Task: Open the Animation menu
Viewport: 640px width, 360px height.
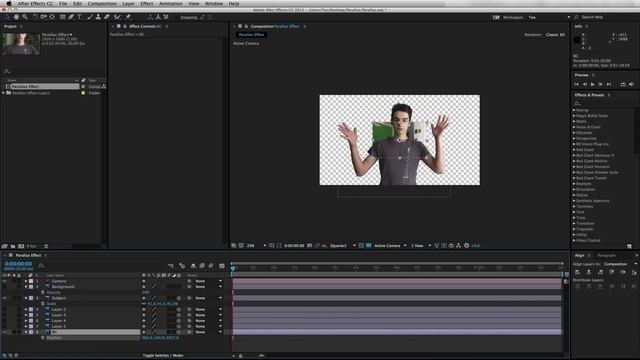Action: coord(171,4)
